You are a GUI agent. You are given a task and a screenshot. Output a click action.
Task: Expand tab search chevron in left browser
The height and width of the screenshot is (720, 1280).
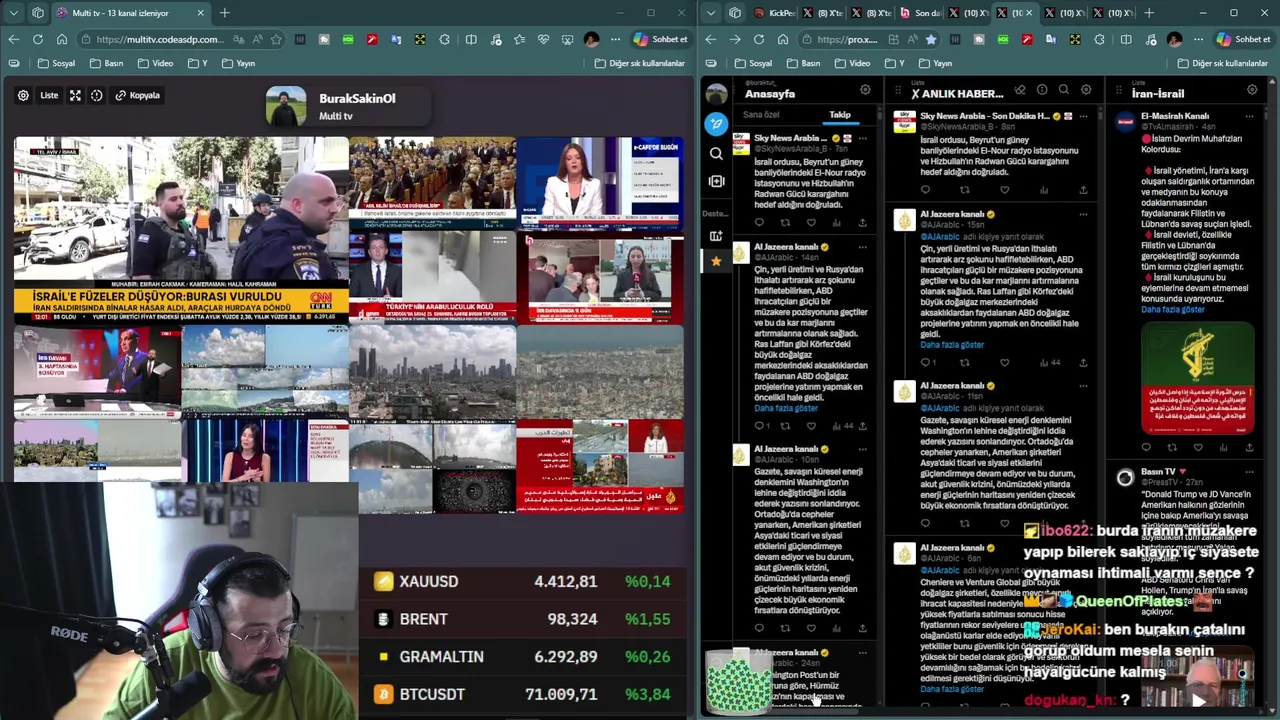(13, 13)
